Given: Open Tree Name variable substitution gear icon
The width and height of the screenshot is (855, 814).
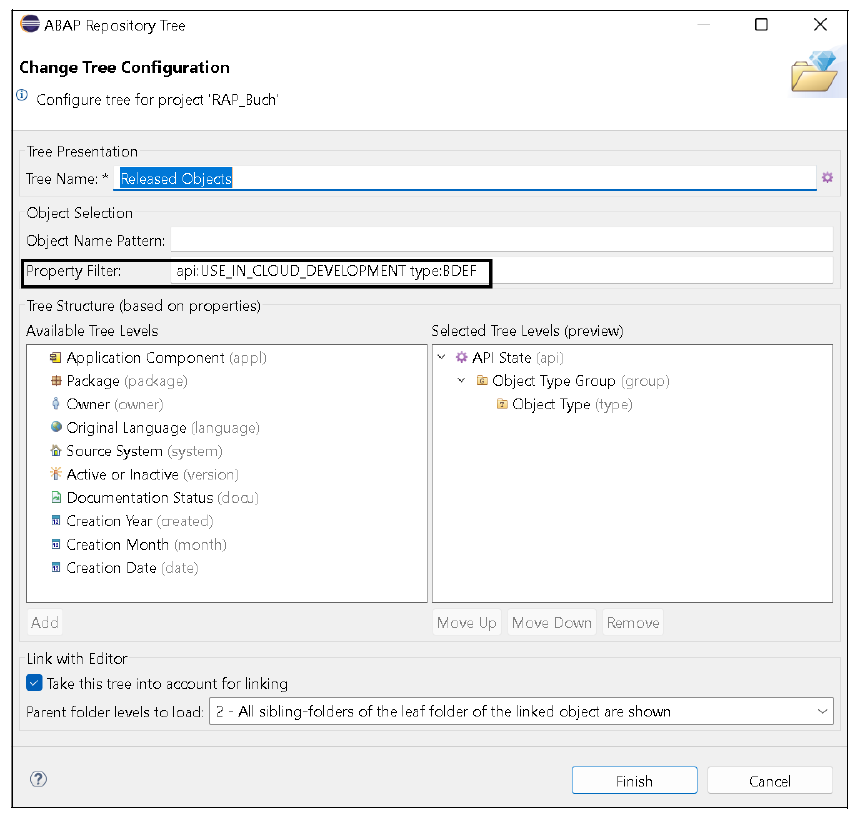Looking at the screenshot, I should [x=827, y=177].
